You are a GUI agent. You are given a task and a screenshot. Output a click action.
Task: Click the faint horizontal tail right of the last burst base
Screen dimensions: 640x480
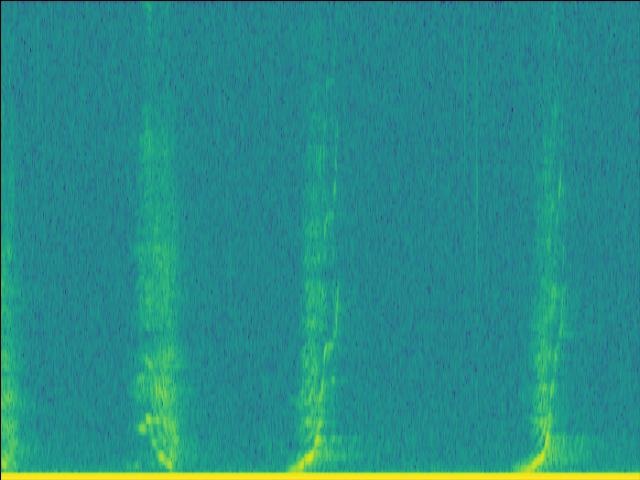pos(580,441)
